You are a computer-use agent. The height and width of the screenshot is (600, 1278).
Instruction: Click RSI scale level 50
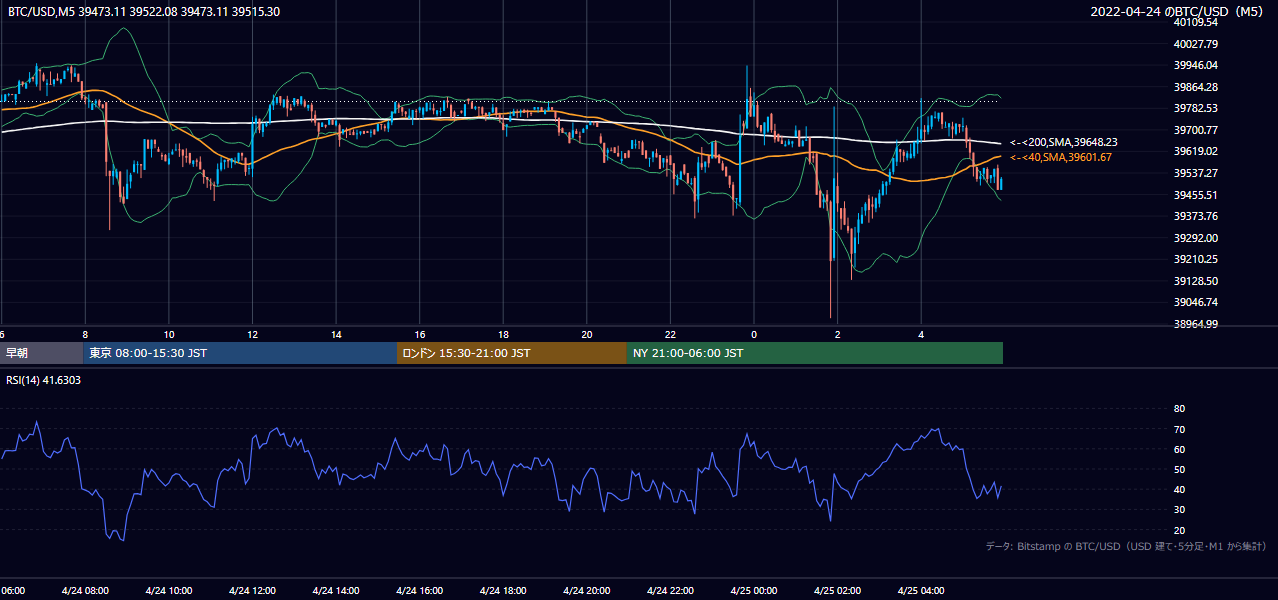click(x=1180, y=469)
